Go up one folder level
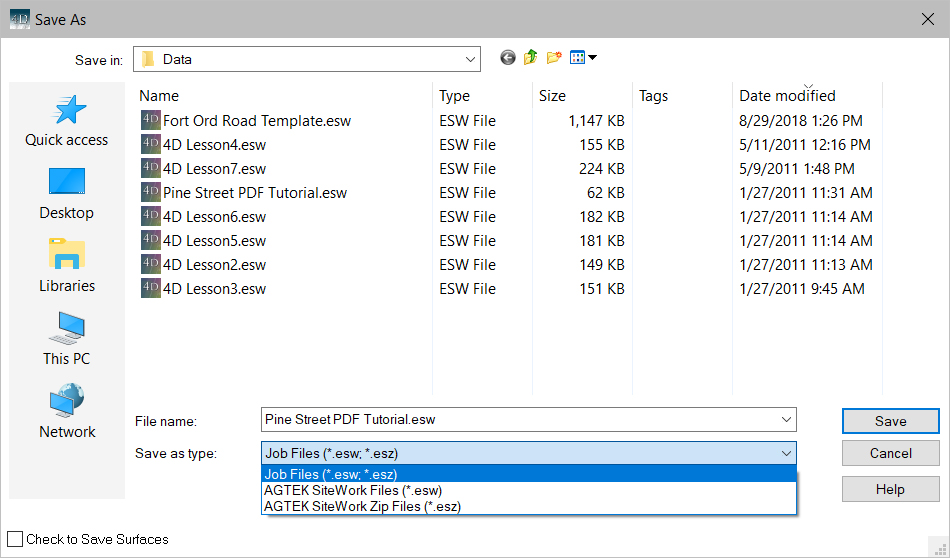The image size is (950, 558). click(531, 58)
